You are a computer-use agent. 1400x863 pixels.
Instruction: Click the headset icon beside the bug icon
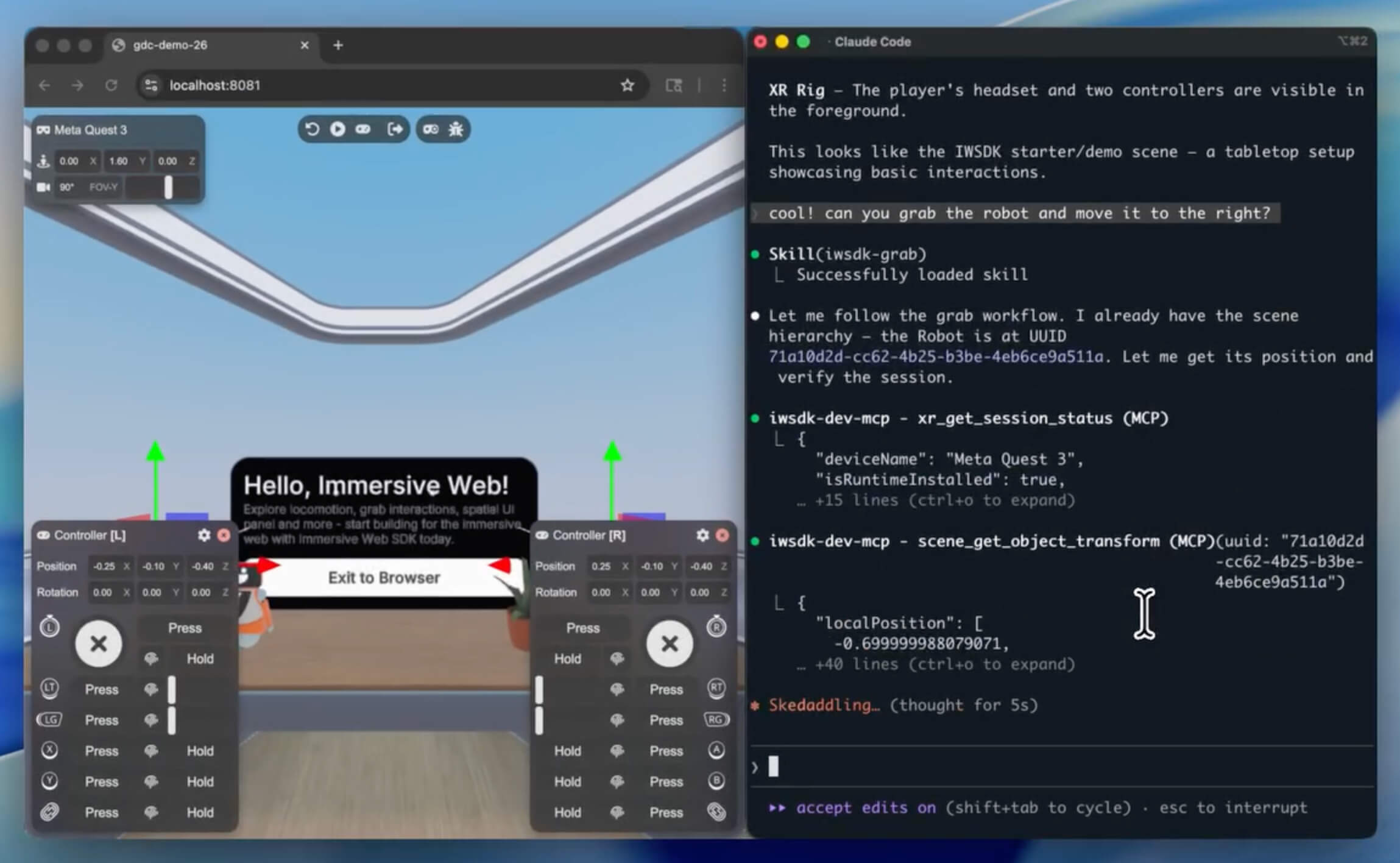(x=431, y=129)
